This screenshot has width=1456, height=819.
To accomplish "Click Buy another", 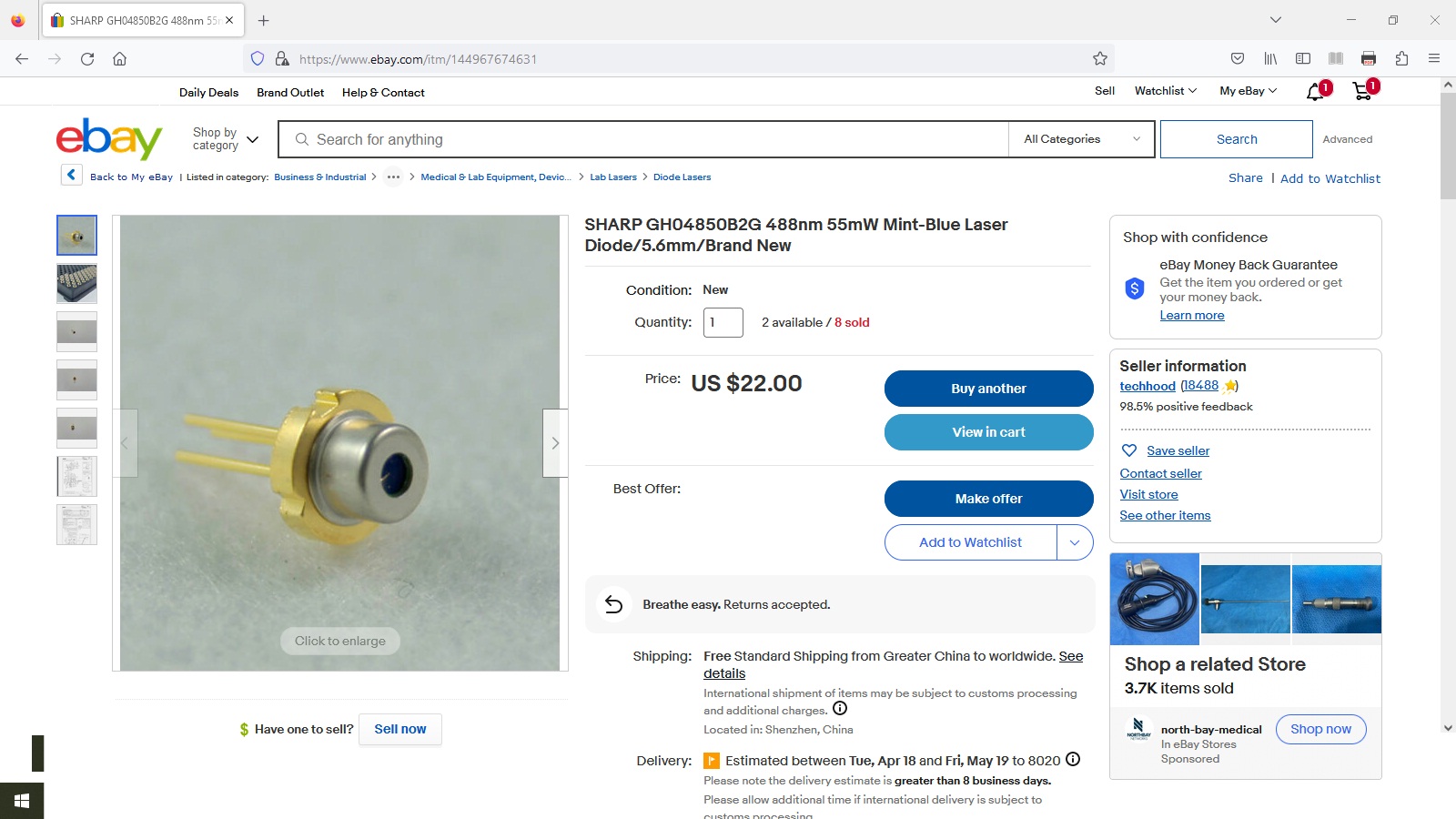I will click(x=989, y=389).
